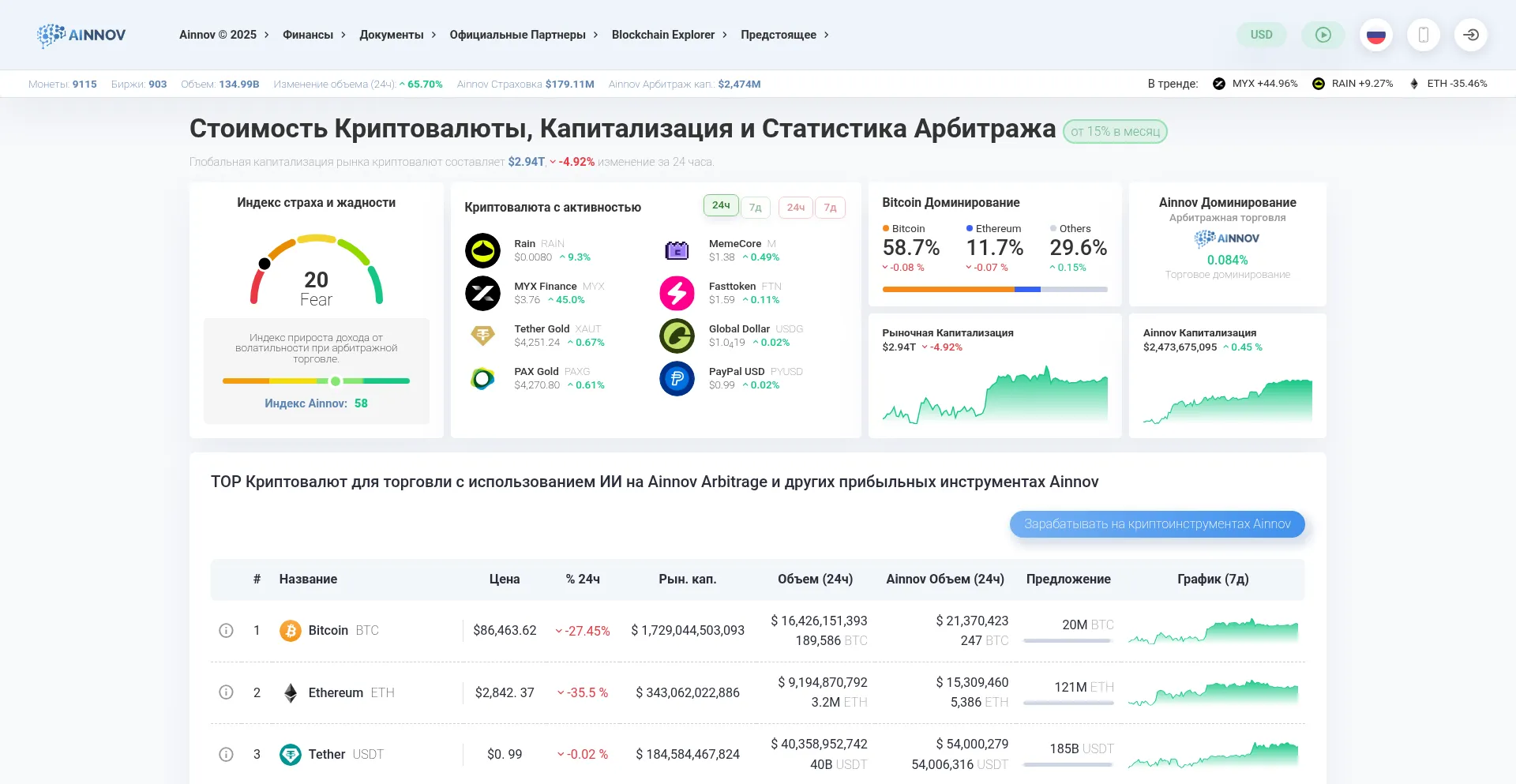1516x784 pixels.
Task: Click the play video icon button
Action: pyautogui.click(x=1323, y=35)
